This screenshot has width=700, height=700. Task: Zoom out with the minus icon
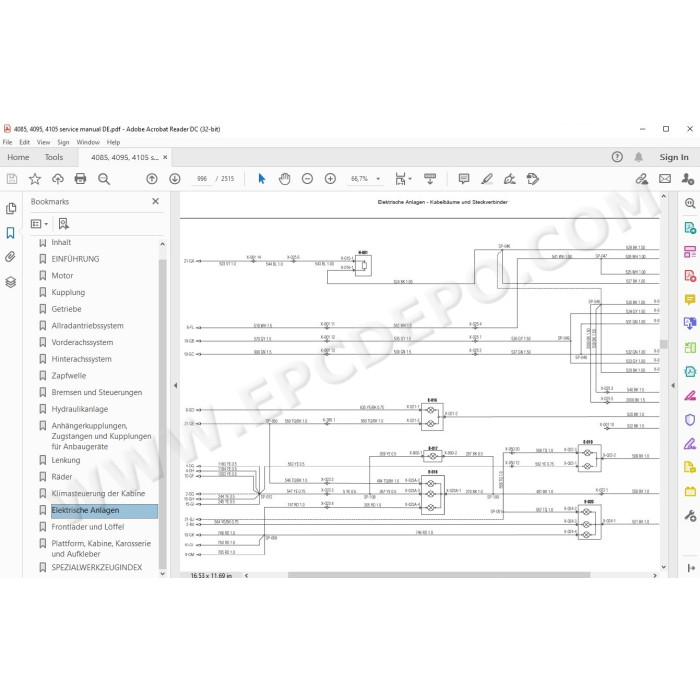point(307,179)
